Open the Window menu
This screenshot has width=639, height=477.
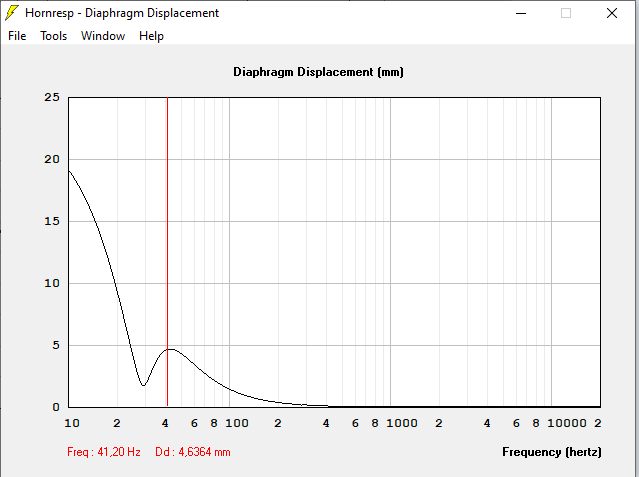coord(103,36)
